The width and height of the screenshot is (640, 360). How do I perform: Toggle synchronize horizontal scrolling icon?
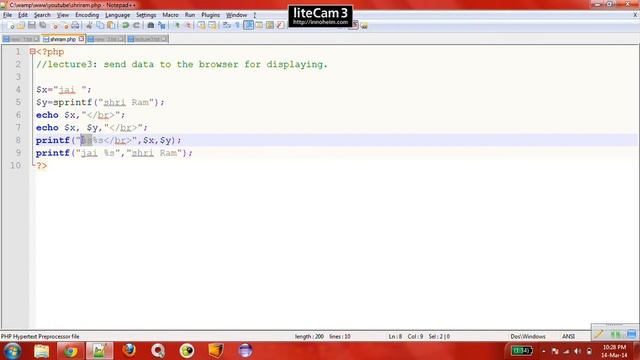tap(213, 26)
